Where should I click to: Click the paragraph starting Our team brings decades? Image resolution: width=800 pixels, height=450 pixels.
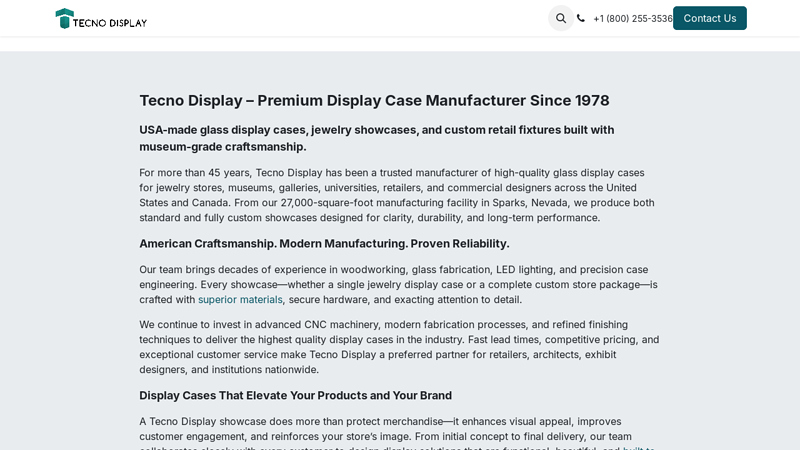pos(398,284)
